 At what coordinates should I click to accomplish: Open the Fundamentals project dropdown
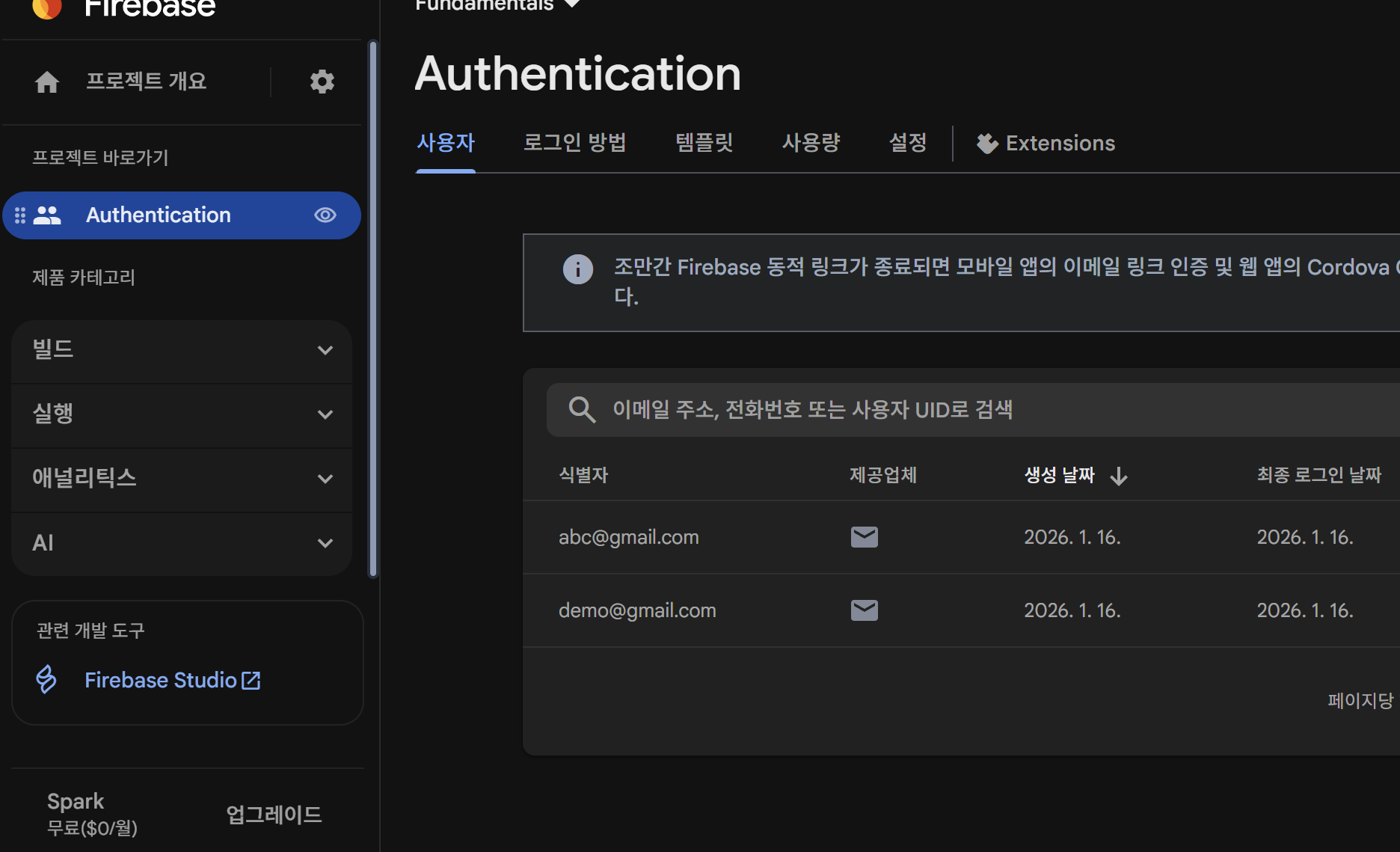498,4
